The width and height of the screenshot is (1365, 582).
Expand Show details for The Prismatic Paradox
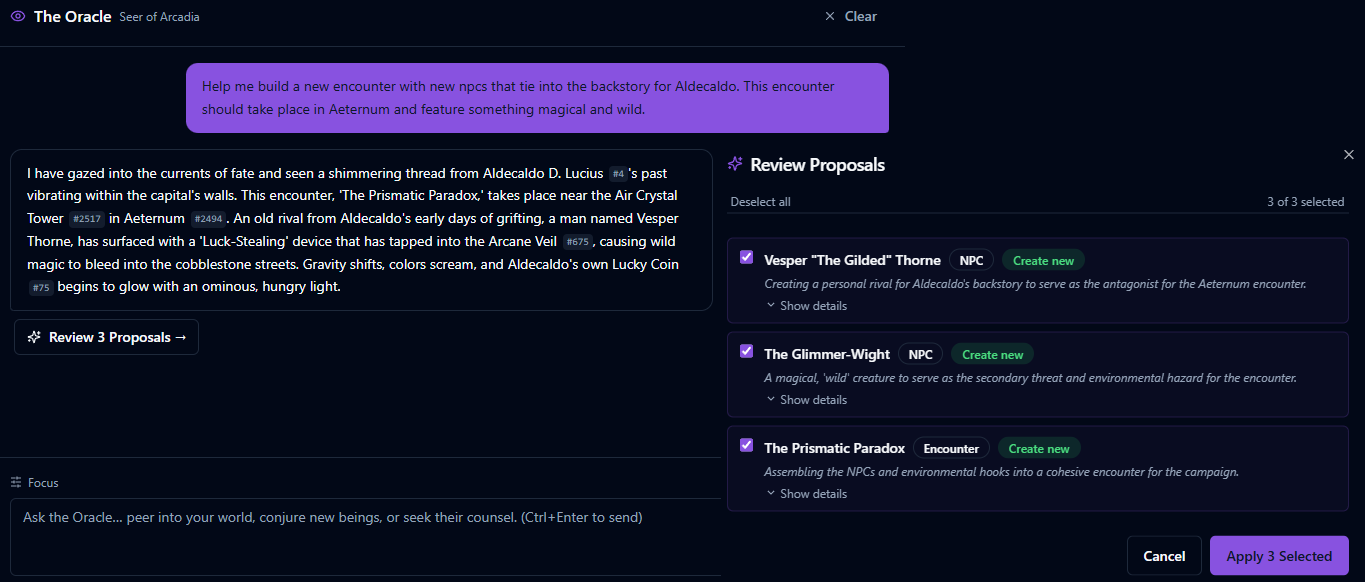(806, 494)
